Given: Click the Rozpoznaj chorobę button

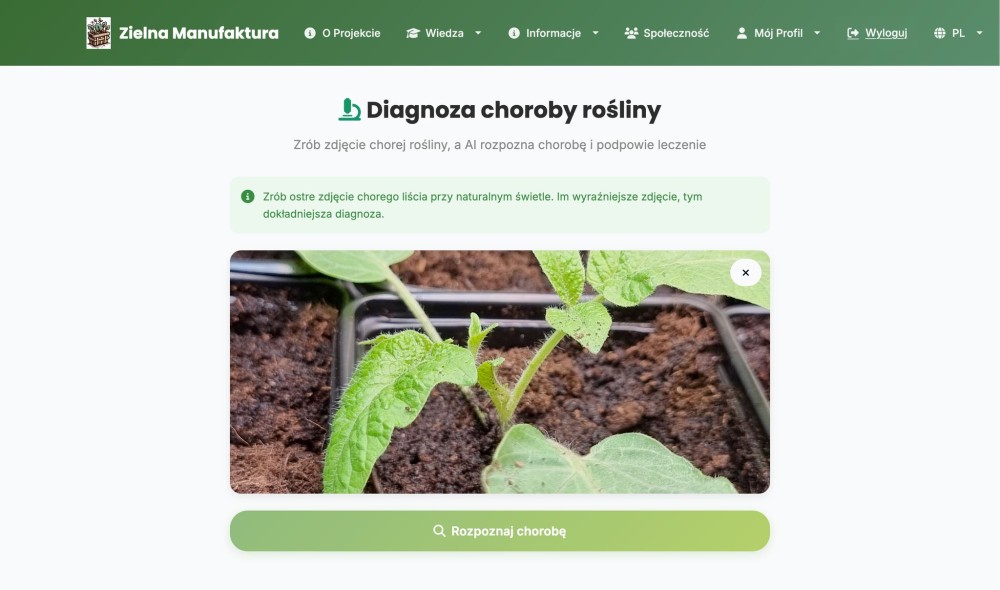Looking at the screenshot, I should 500,531.
